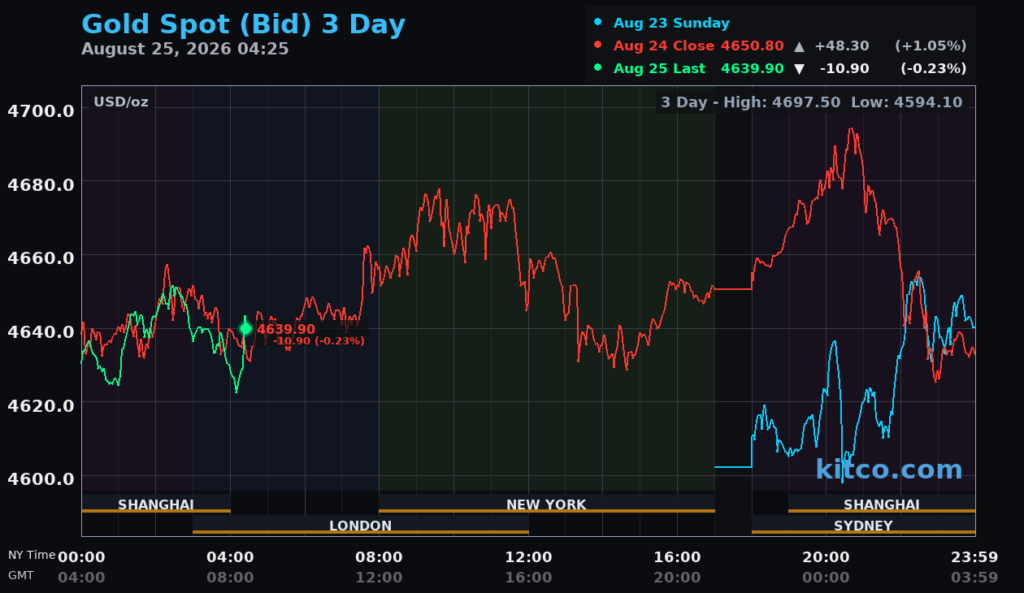Screen dimensions: 1024x593
Task: Select the 'Aug 23 Sunday' legend label
Action: pos(671,23)
